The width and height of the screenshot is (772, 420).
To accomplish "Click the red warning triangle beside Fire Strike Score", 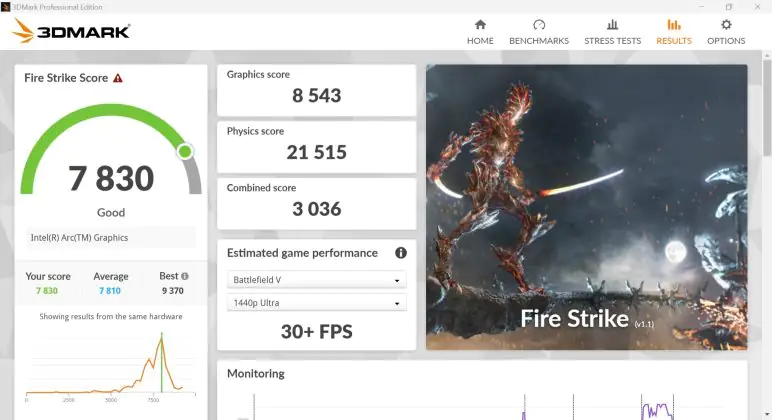I will pyautogui.click(x=118, y=78).
